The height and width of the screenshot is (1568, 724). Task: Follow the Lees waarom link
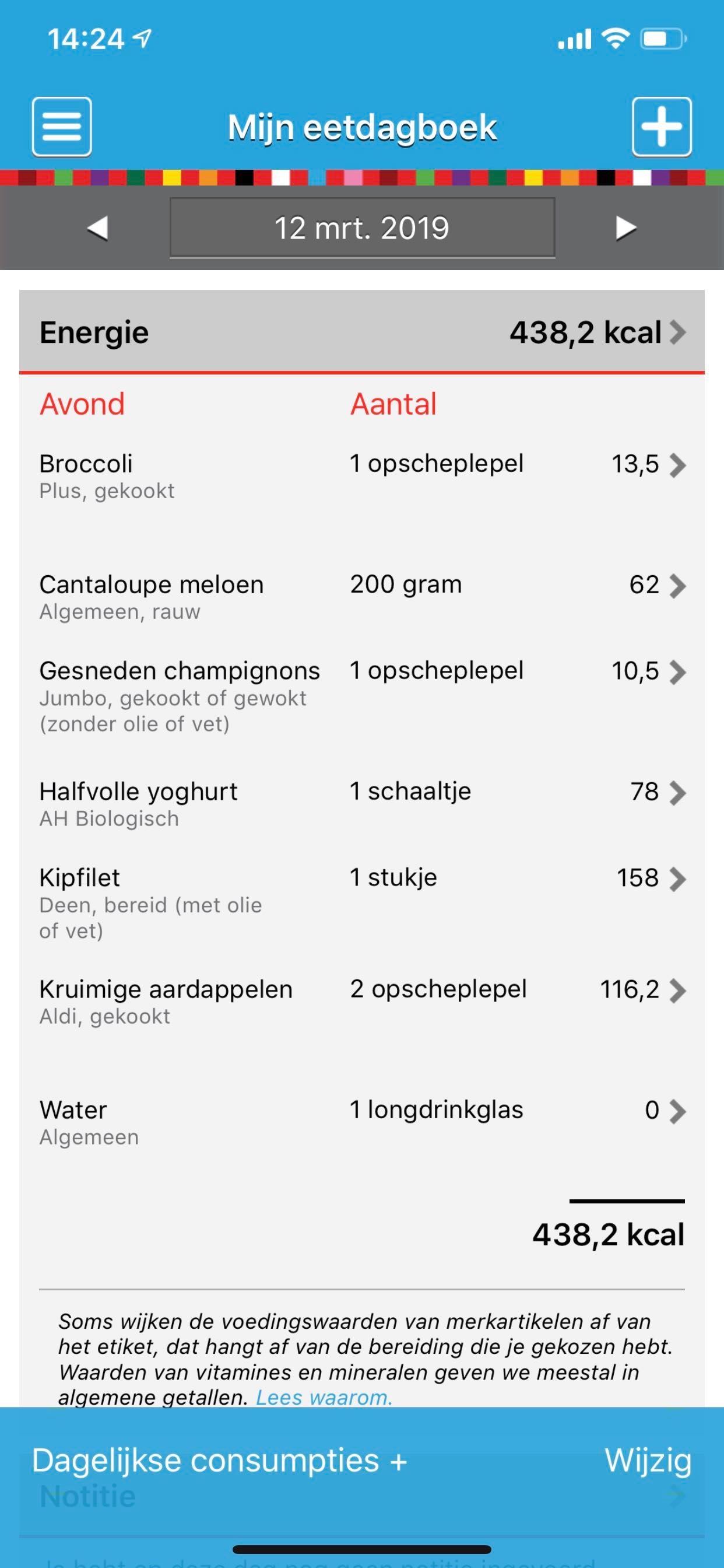click(324, 1398)
